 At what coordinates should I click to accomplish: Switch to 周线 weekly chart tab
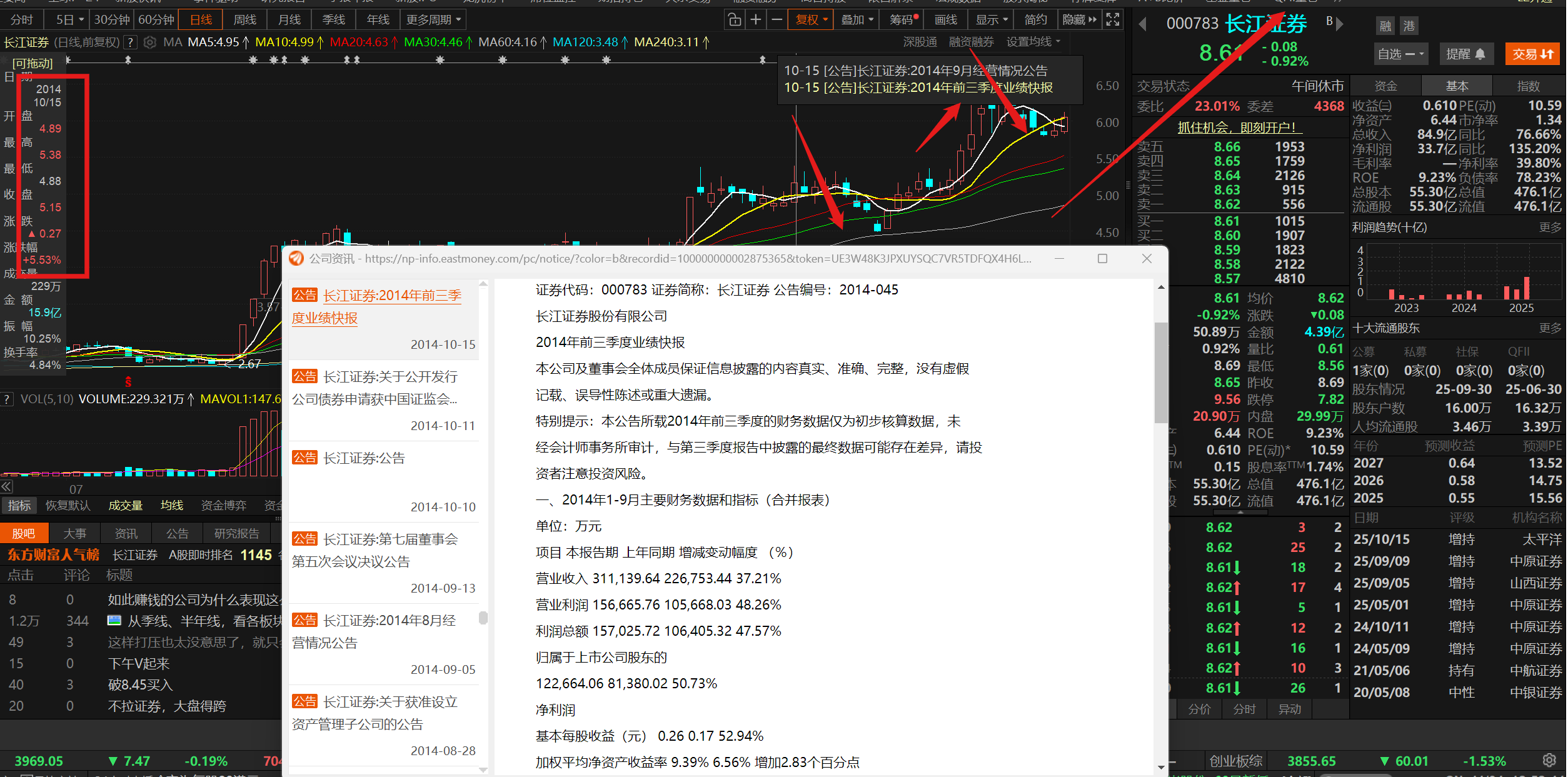[x=244, y=20]
